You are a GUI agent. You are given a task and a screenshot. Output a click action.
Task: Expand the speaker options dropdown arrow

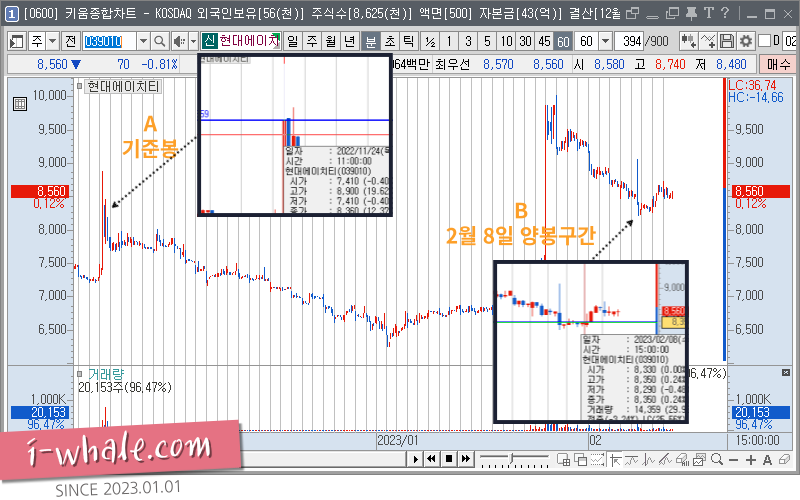[193, 41]
